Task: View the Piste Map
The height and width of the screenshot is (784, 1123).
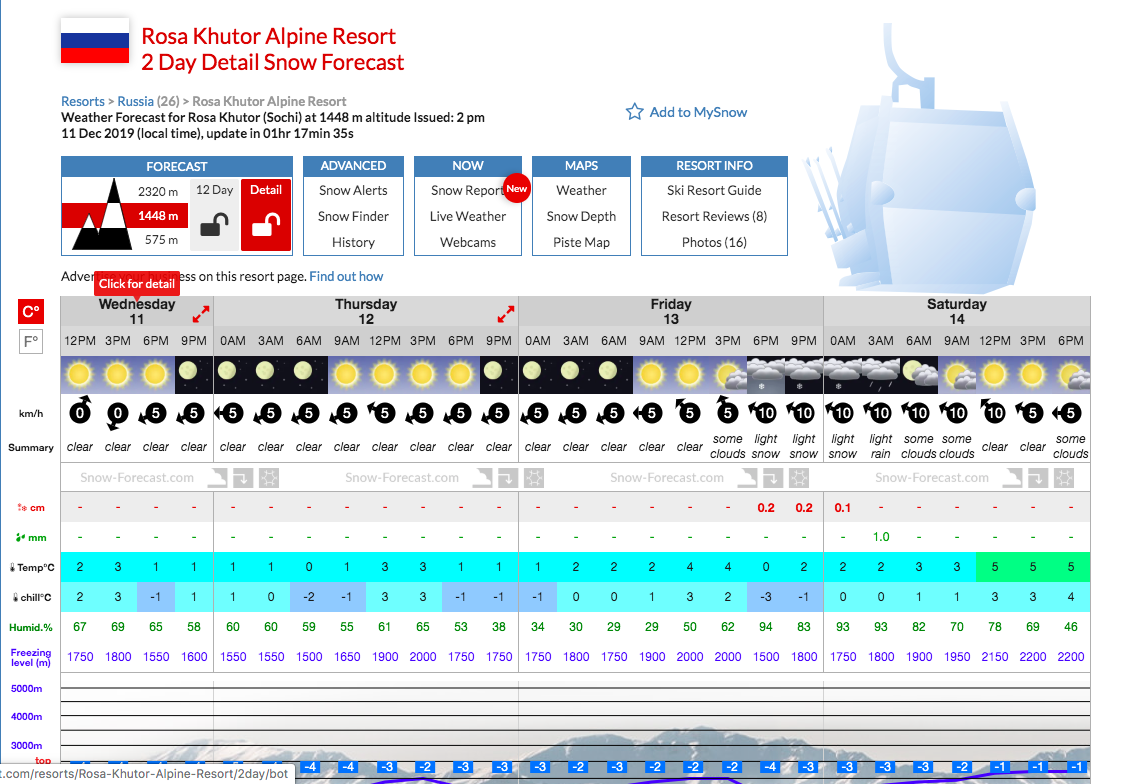Action: [x=582, y=243]
